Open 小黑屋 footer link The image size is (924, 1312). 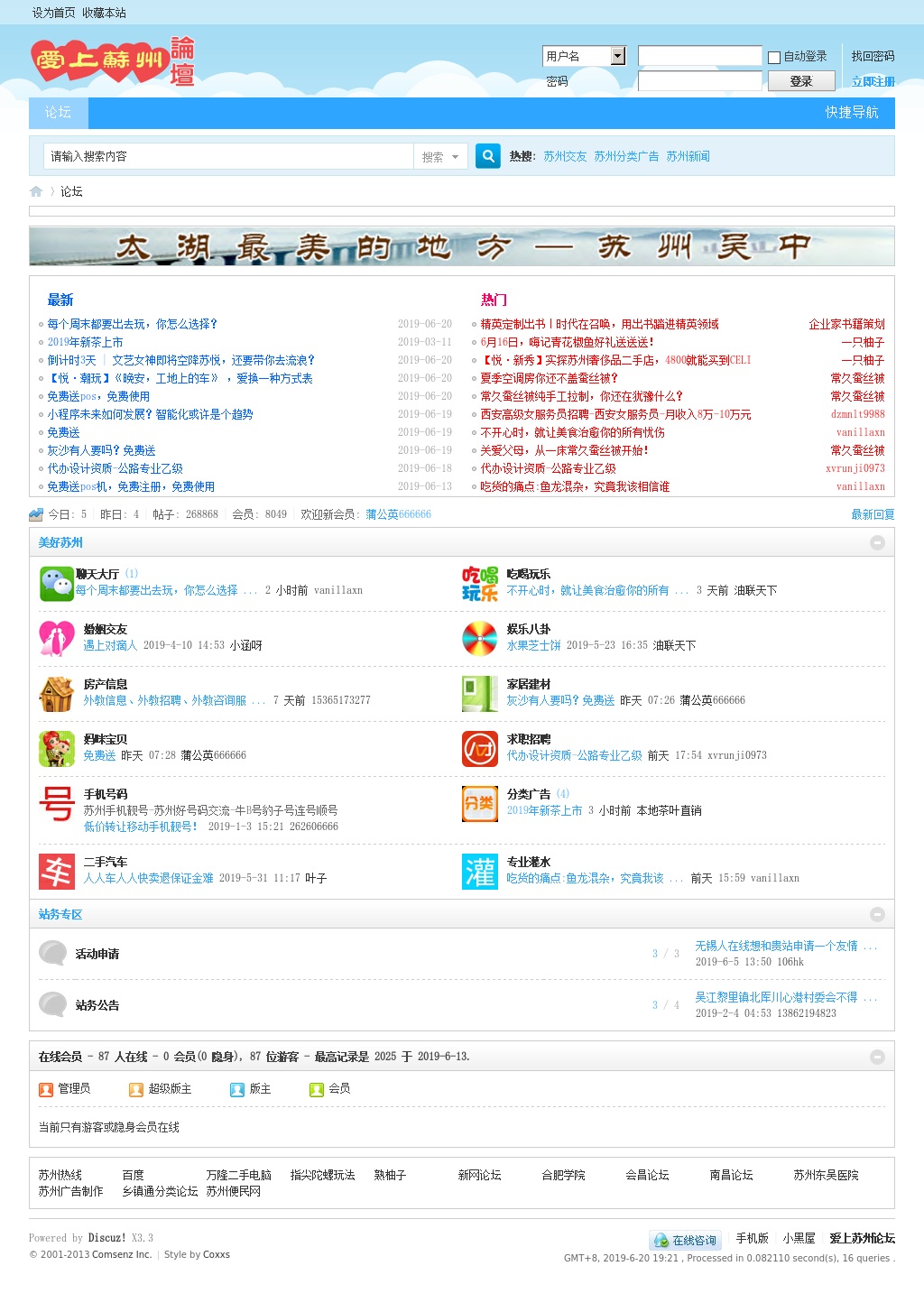(799, 1238)
